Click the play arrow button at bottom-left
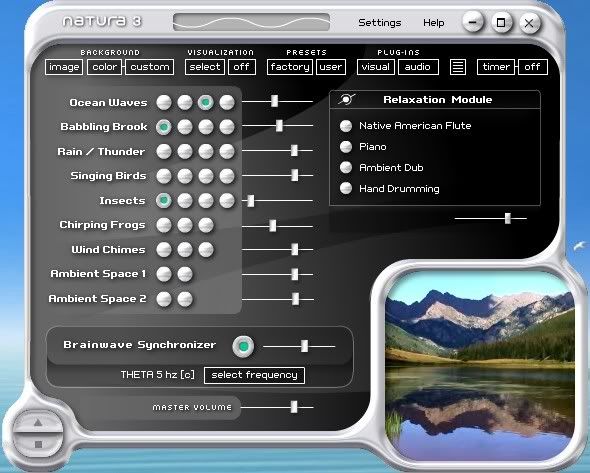 (38, 423)
